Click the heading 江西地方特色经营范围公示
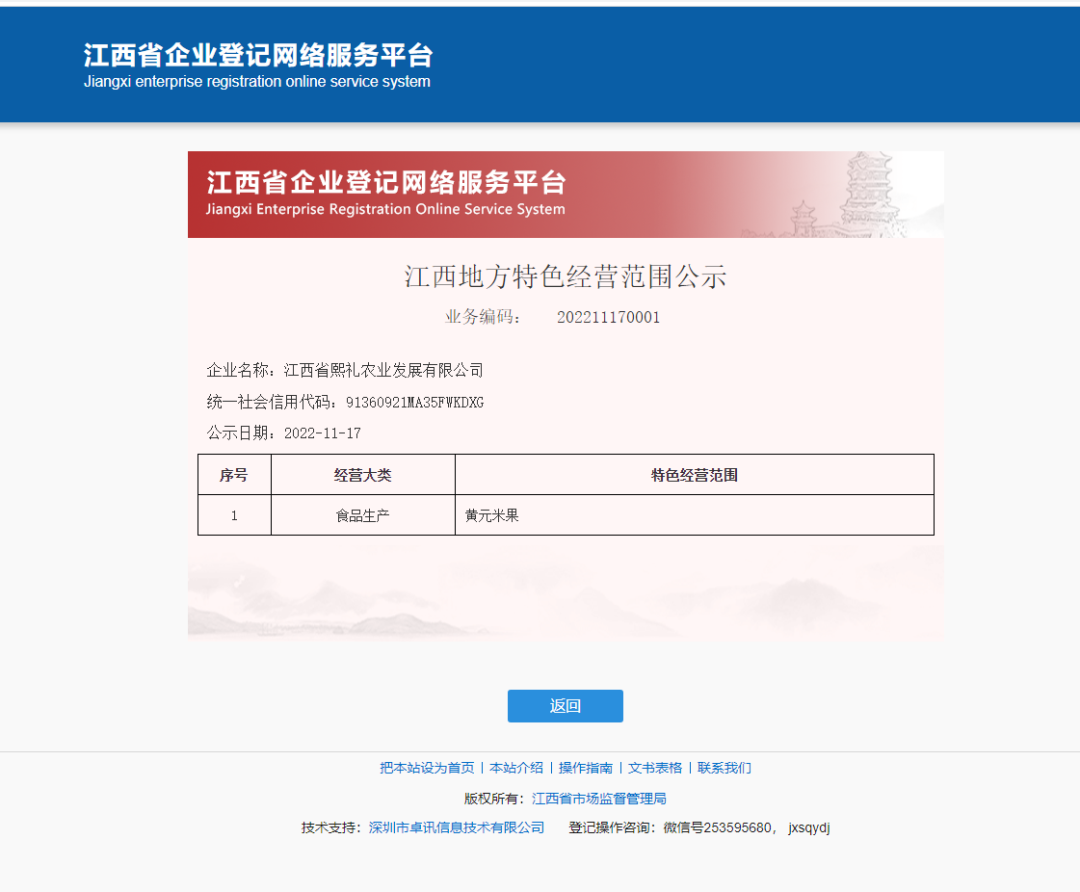This screenshot has height=892, width=1080. (x=565, y=277)
